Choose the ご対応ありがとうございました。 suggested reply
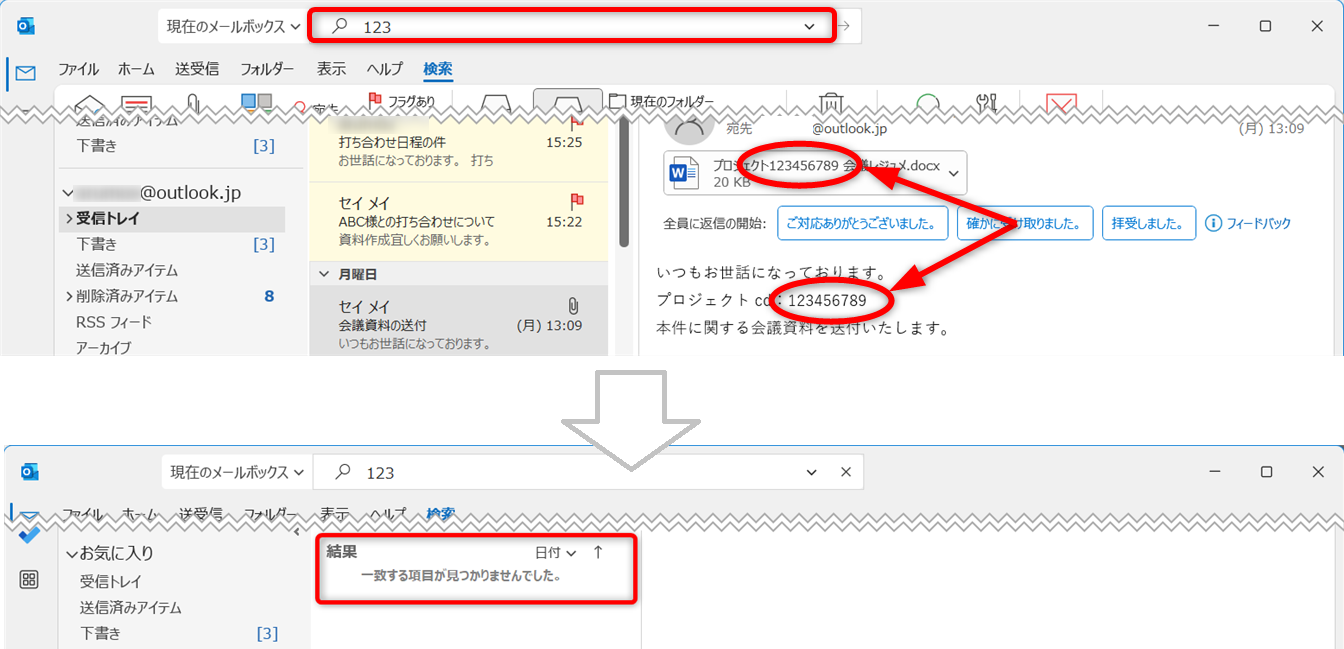 click(862, 223)
